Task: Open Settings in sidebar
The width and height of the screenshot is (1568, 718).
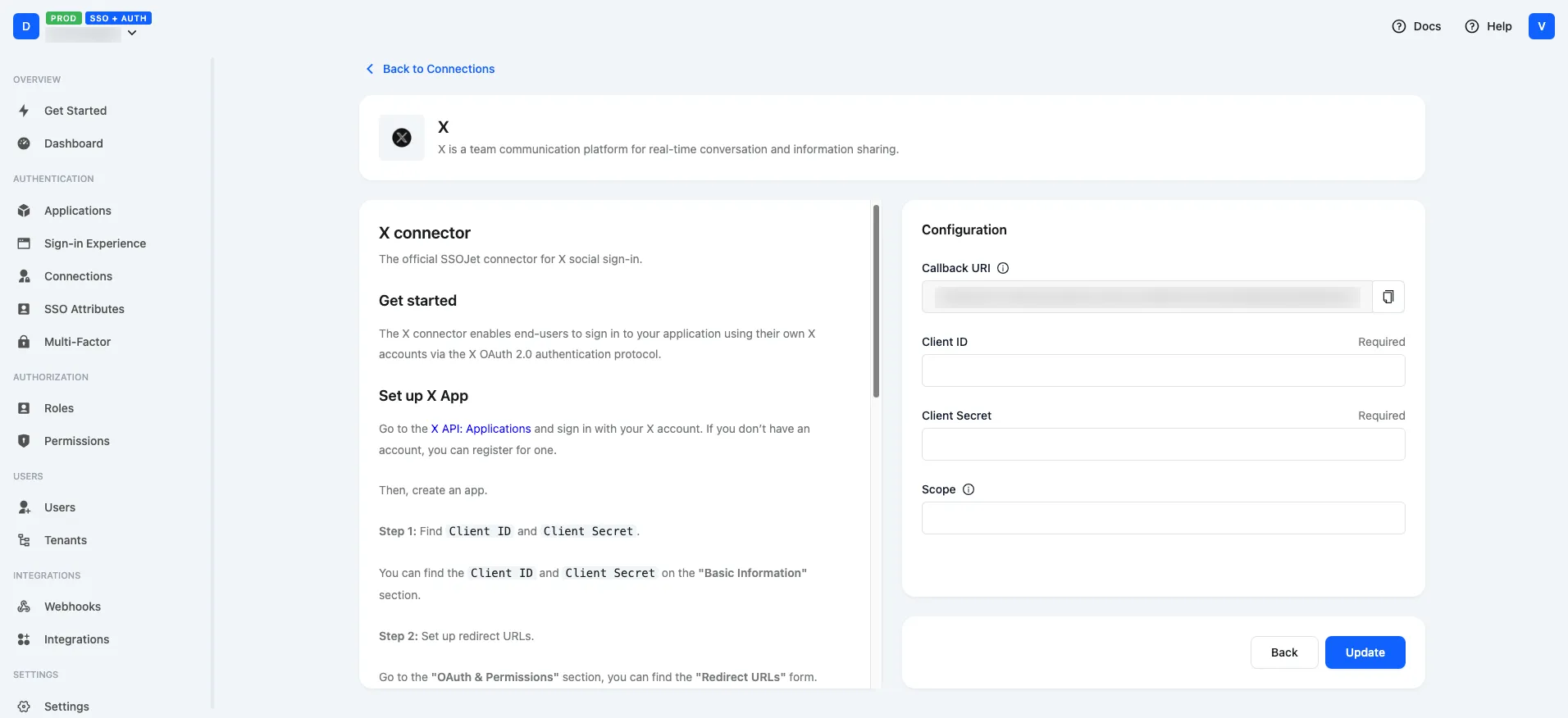Action: click(x=66, y=707)
